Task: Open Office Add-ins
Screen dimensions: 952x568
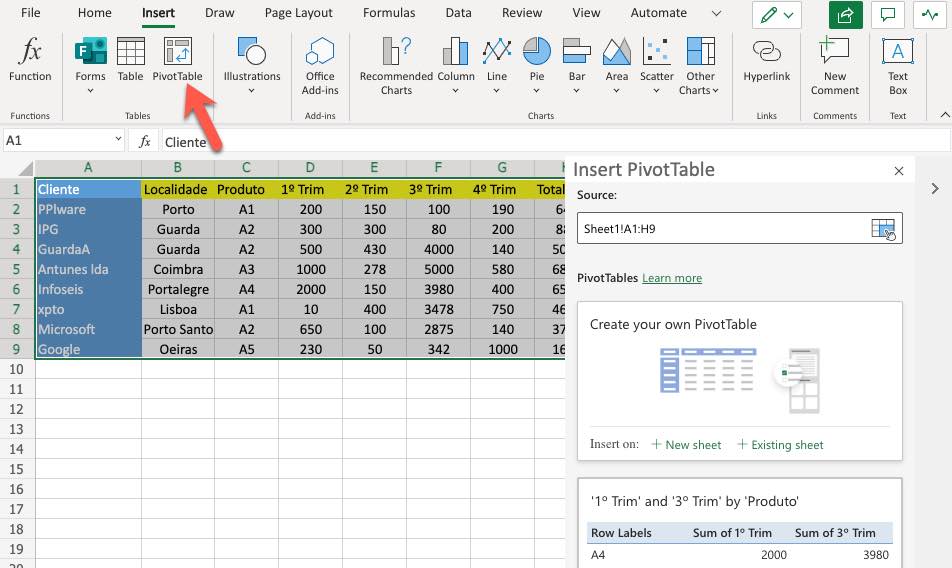Action: click(320, 66)
